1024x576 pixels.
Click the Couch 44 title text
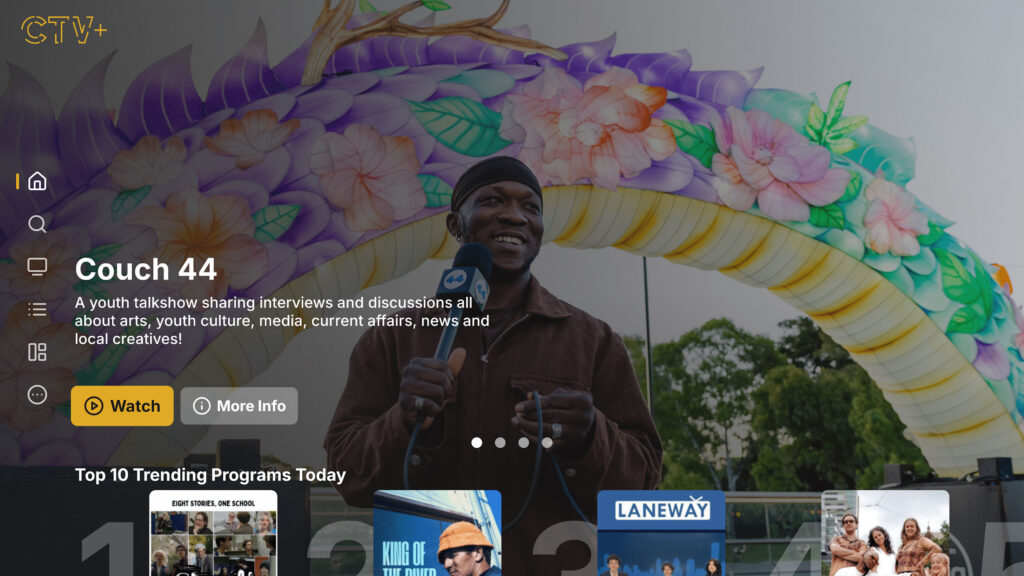[146, 269]
